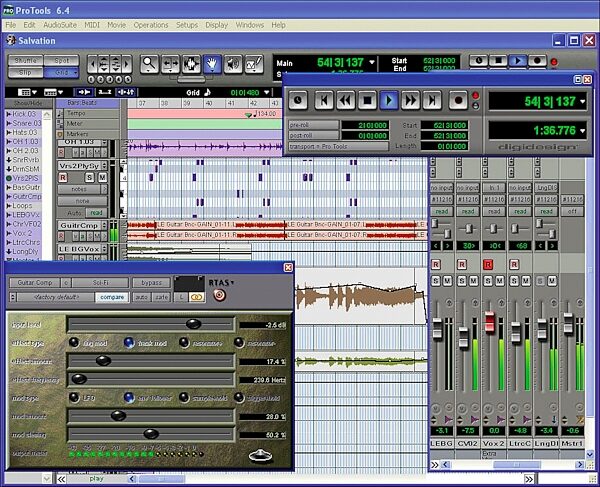Click Rewind in the Transport window
Viewport: 600px width, 487px height.
(x=346, y=100)
